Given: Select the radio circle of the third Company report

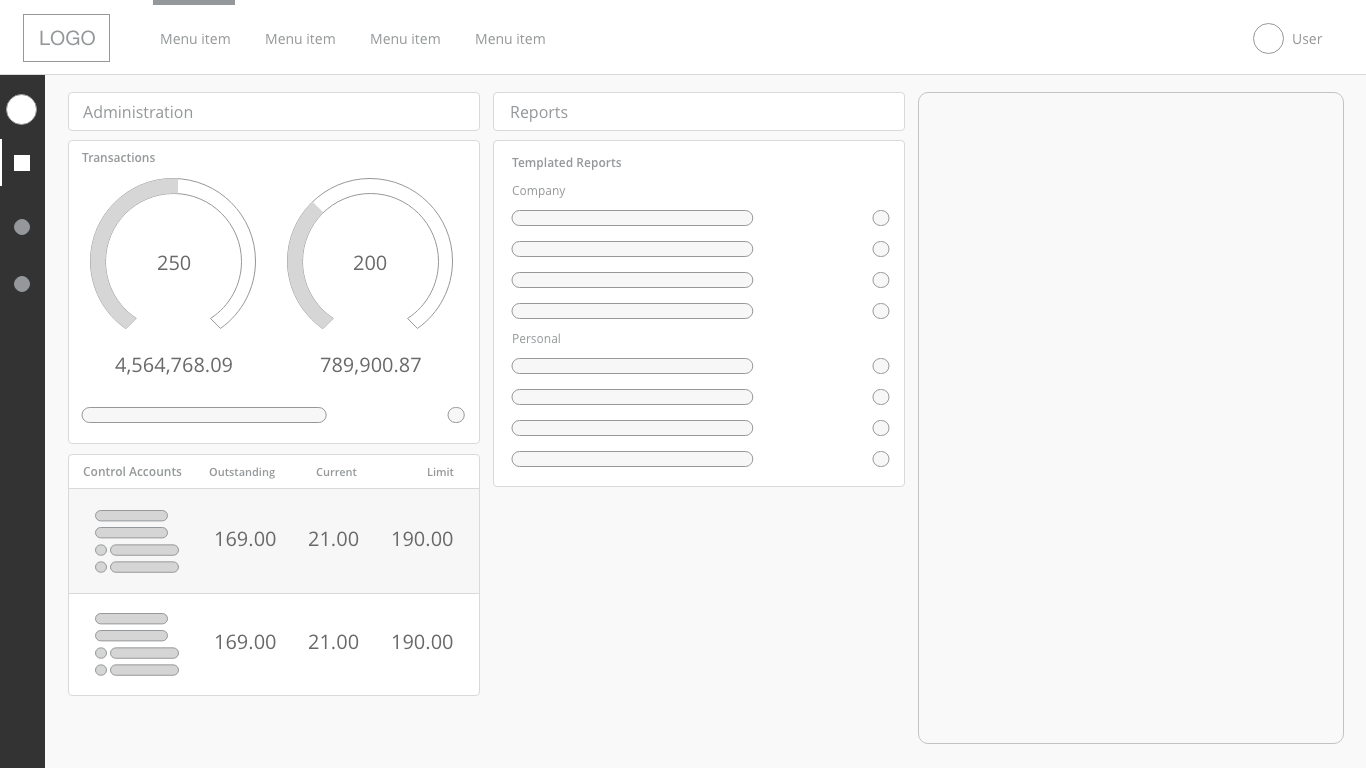Looking at the screenshot, I should (x=881, y=280).
